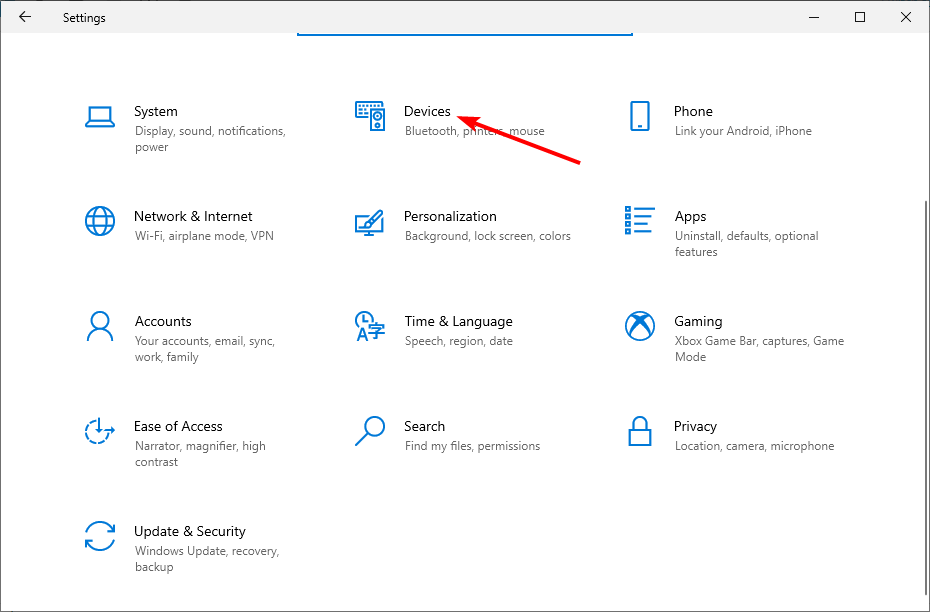930x612 pixels.
Task: Click 'Display, sound, notifications, power' description
Action: point(210,139)
